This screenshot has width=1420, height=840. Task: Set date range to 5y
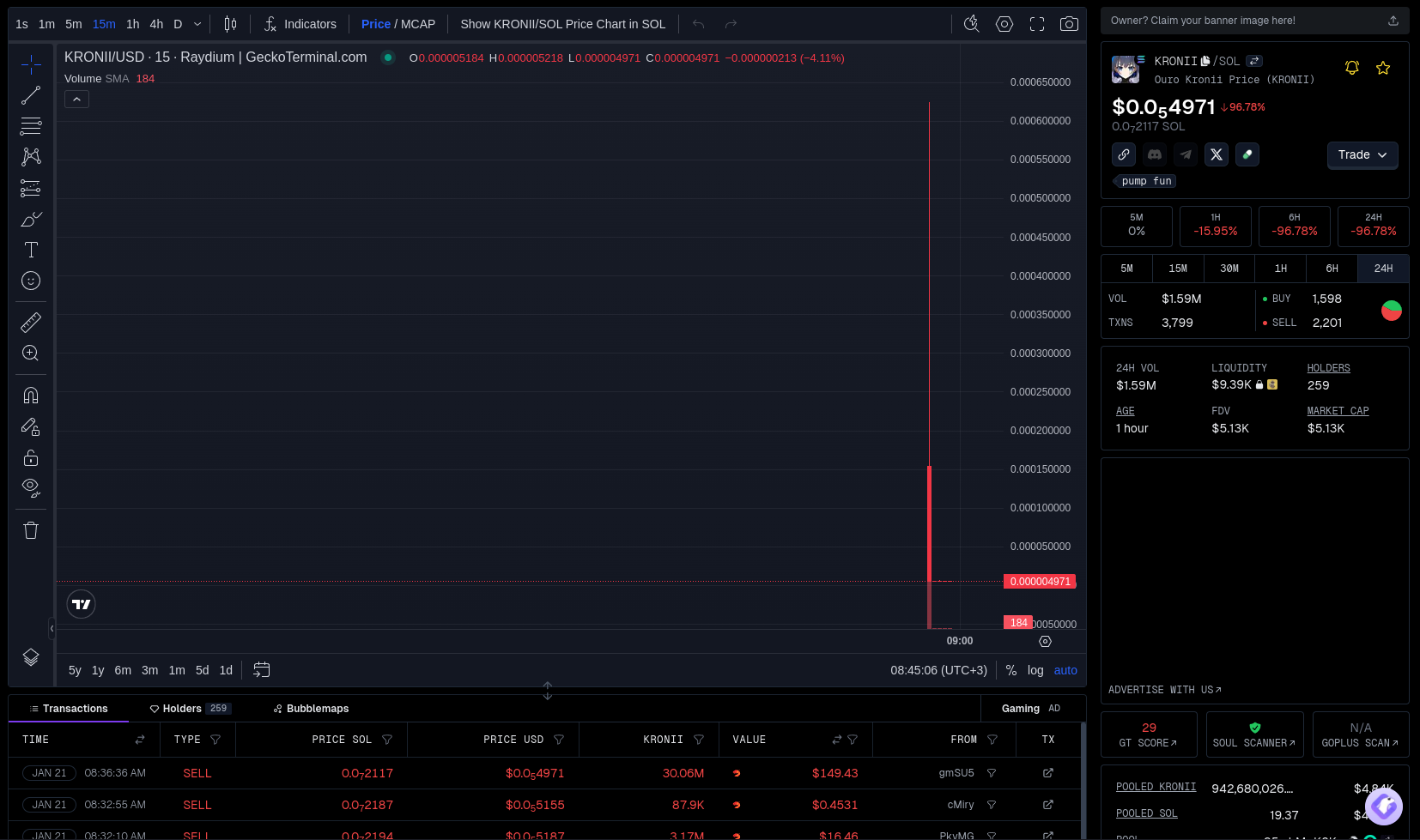point(75,670)
